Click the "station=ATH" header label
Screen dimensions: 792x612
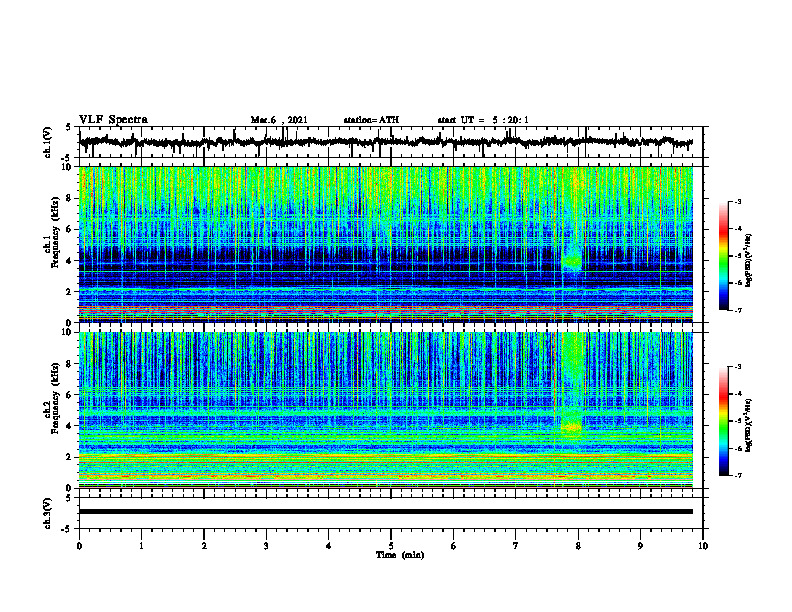pos(371,120)
